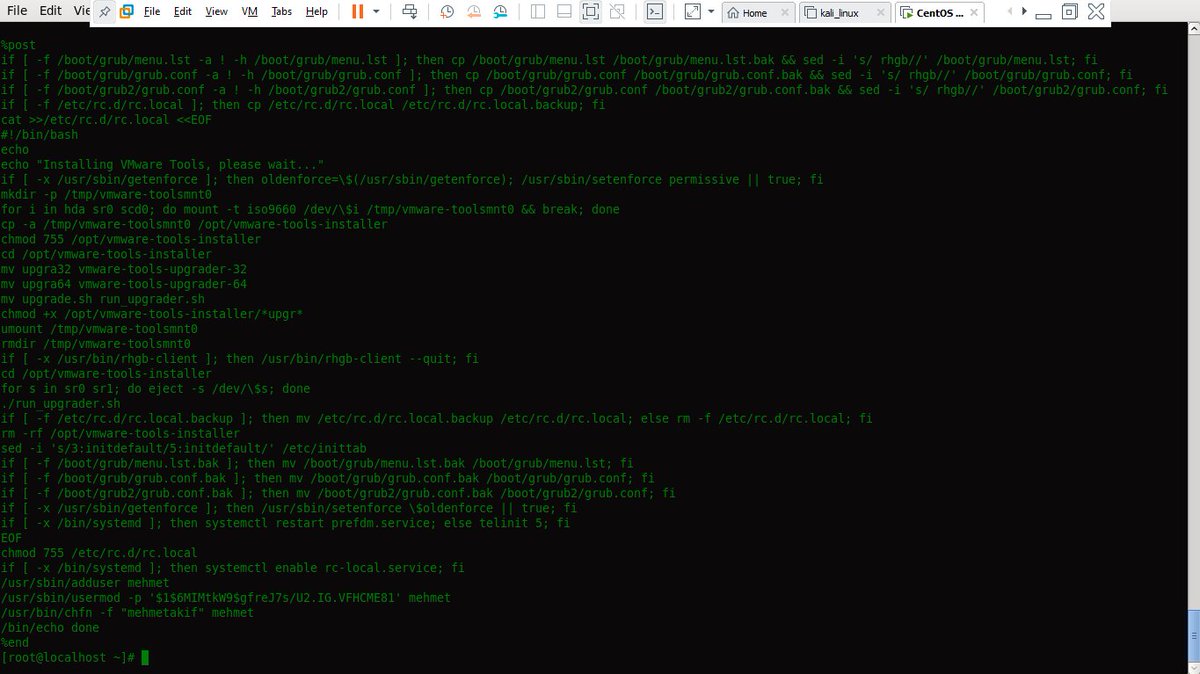Viewport: 1200px width, 674px height.
Task: Toggle the library panel visibility
Action: (540, 12)
